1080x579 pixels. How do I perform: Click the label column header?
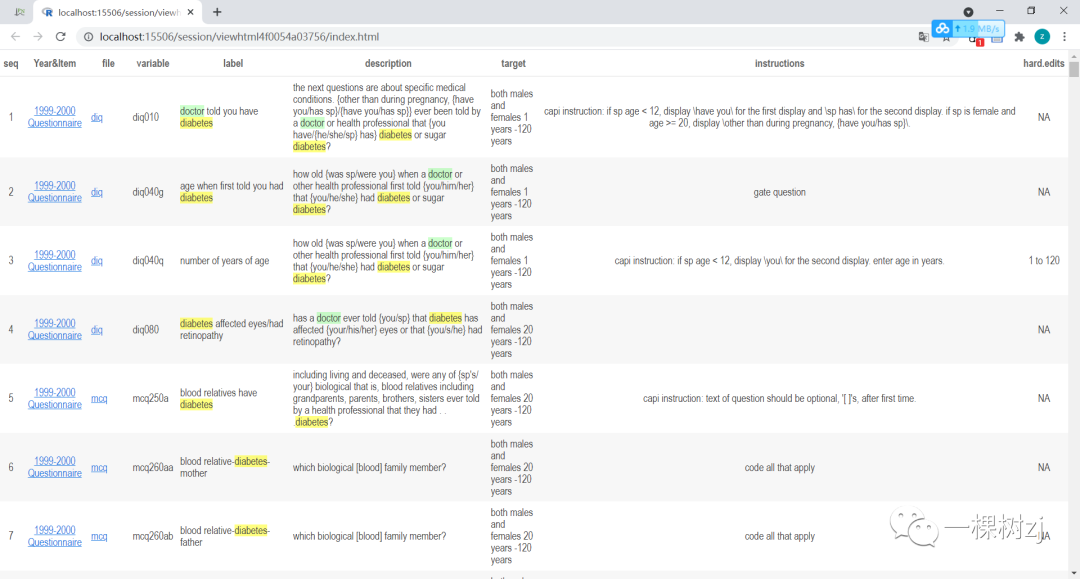pyautogui.click(x=233, y=63)
